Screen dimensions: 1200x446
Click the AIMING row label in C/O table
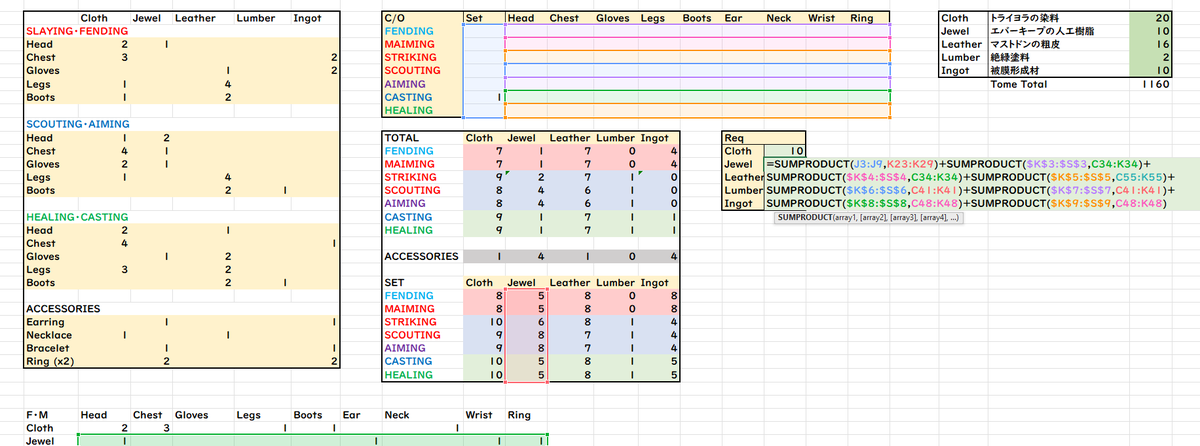404,83
